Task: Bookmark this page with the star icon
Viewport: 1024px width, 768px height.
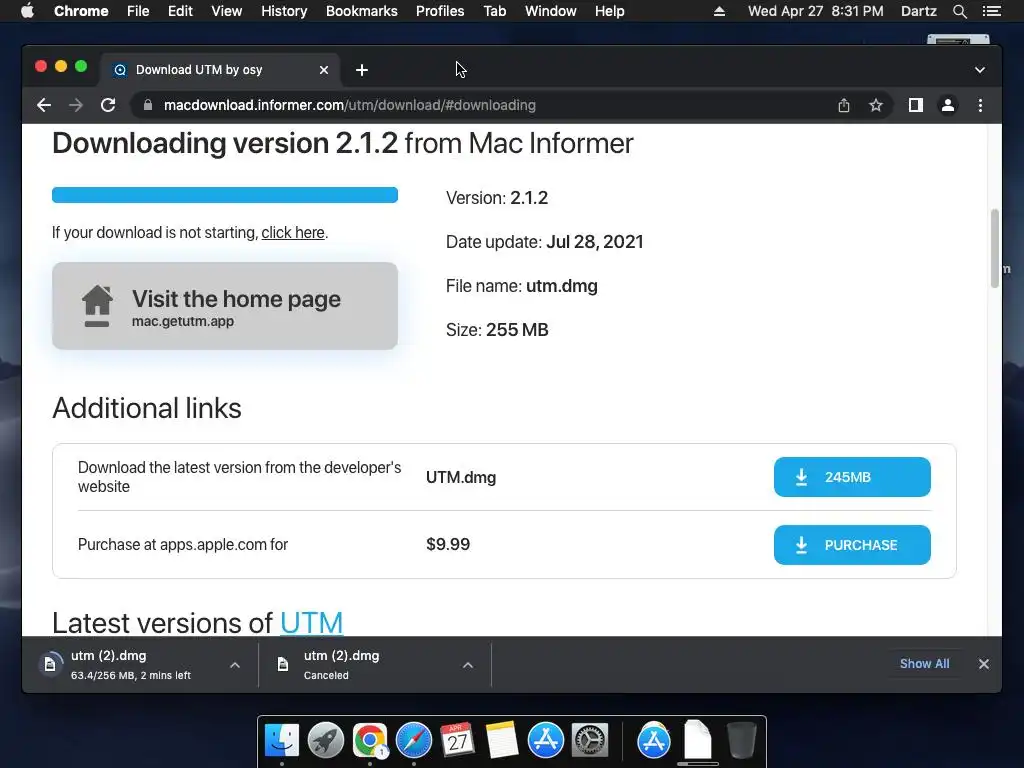Action: [876, 105]
